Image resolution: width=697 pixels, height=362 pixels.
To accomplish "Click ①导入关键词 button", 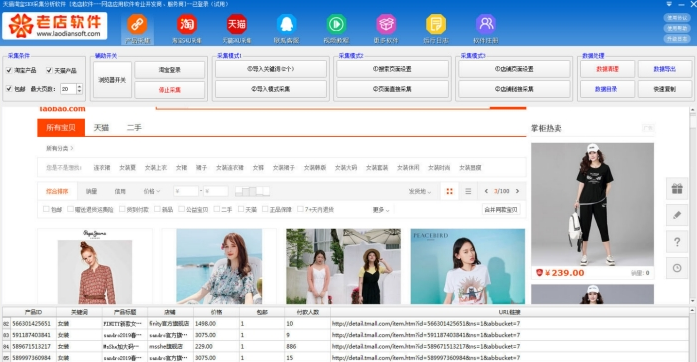I will [x=271, y=69].
